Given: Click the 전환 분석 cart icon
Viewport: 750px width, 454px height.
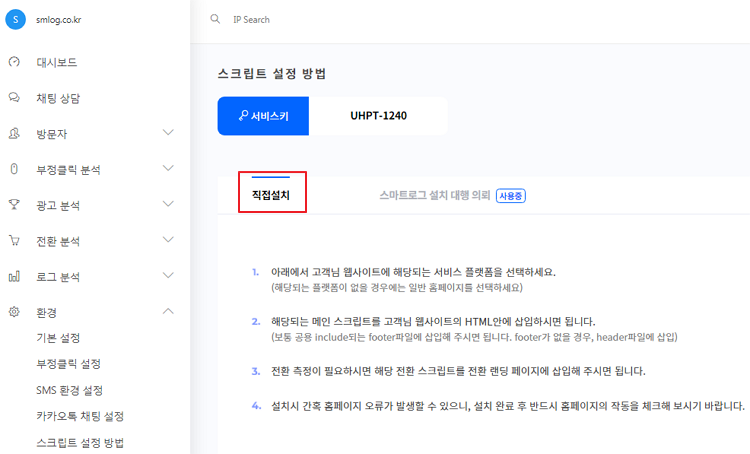Looking at the screenshot, I should click(14, 240).
